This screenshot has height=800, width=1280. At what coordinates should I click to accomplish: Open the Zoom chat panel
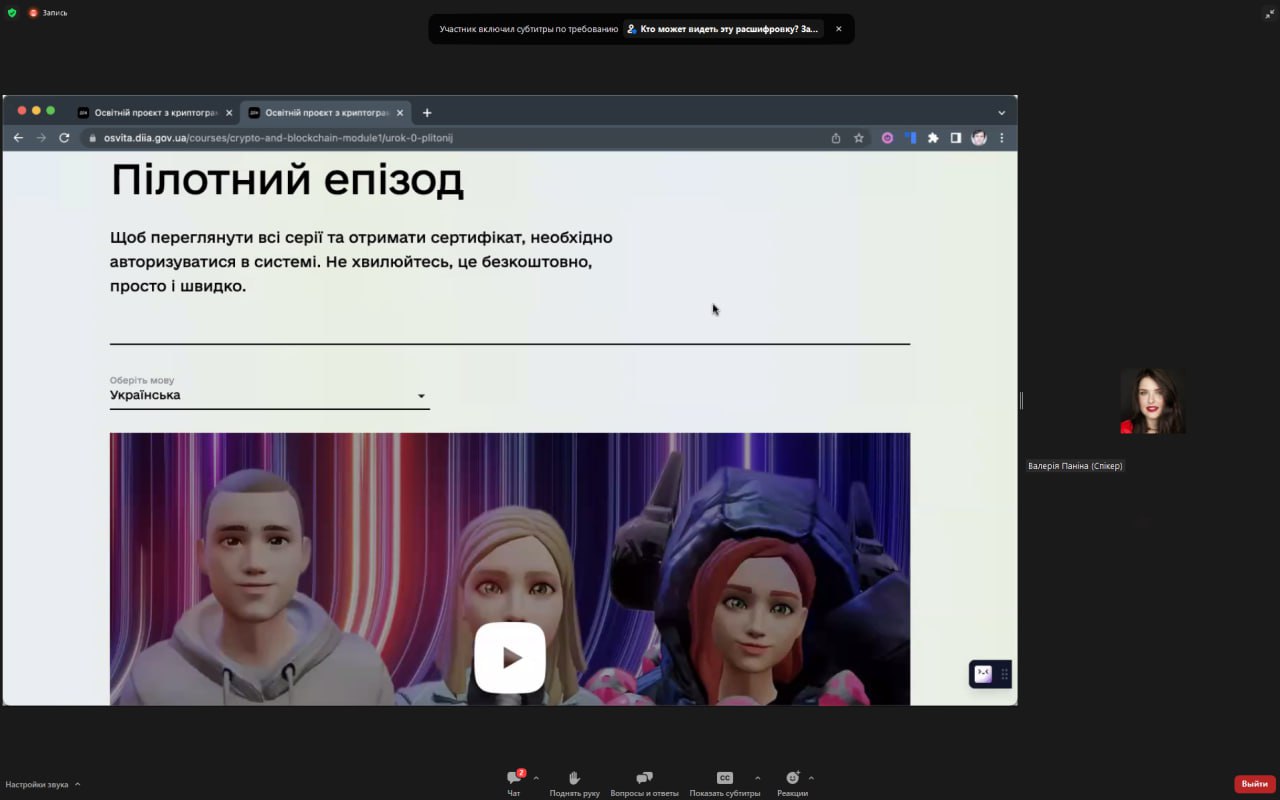[x=514, y=782]
